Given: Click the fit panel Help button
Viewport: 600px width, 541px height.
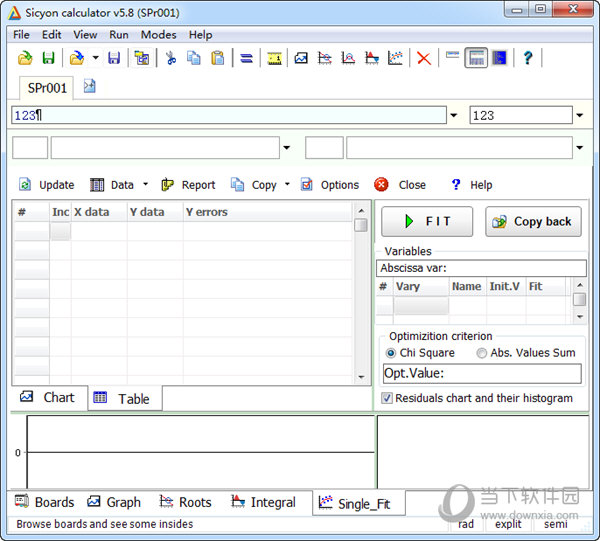Looking at the screenshot, I should coord(471,185).
